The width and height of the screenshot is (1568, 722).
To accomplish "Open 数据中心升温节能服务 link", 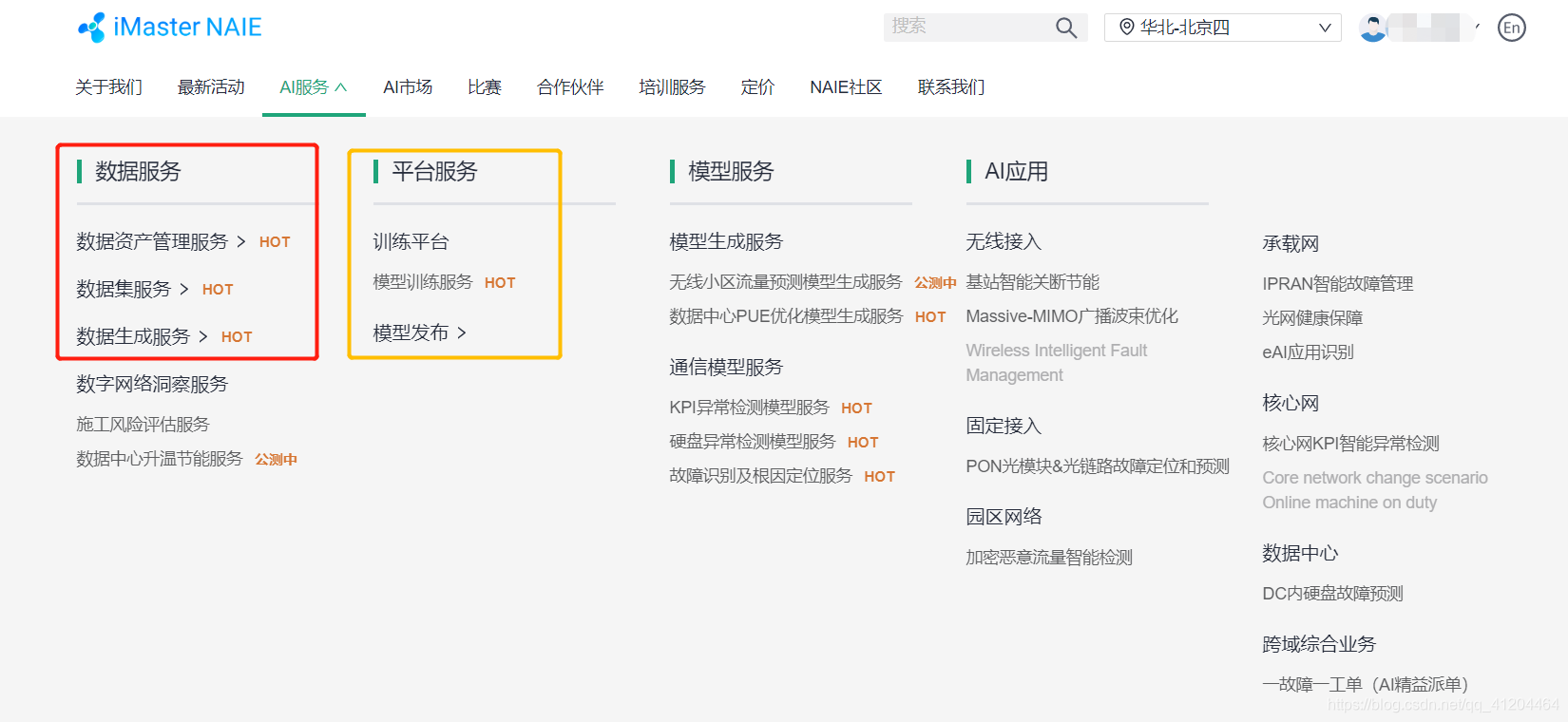I will click(x=160, y=459).
